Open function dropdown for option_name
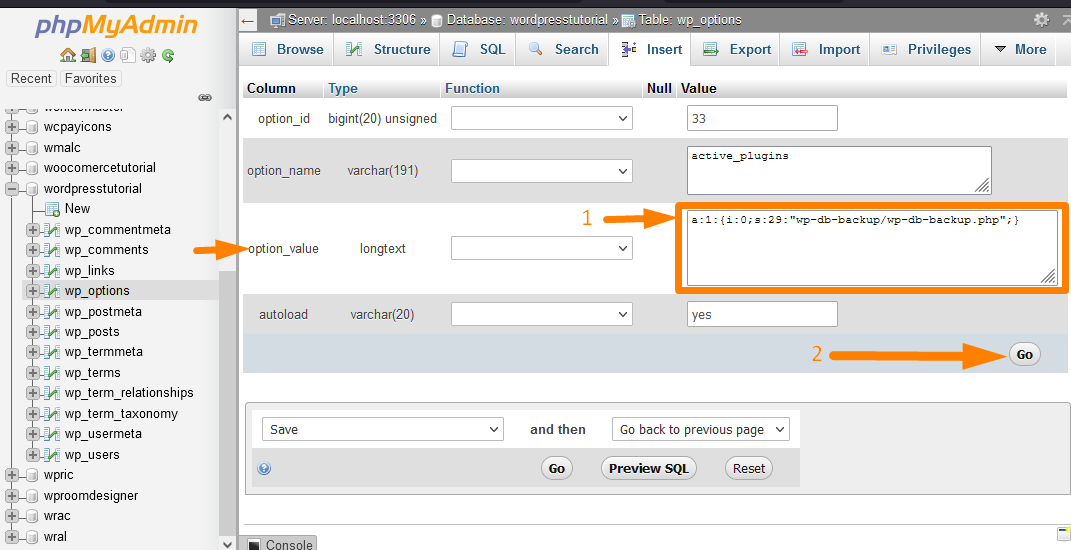This screenshot has width=1071, height=550. tap(542, 171)
